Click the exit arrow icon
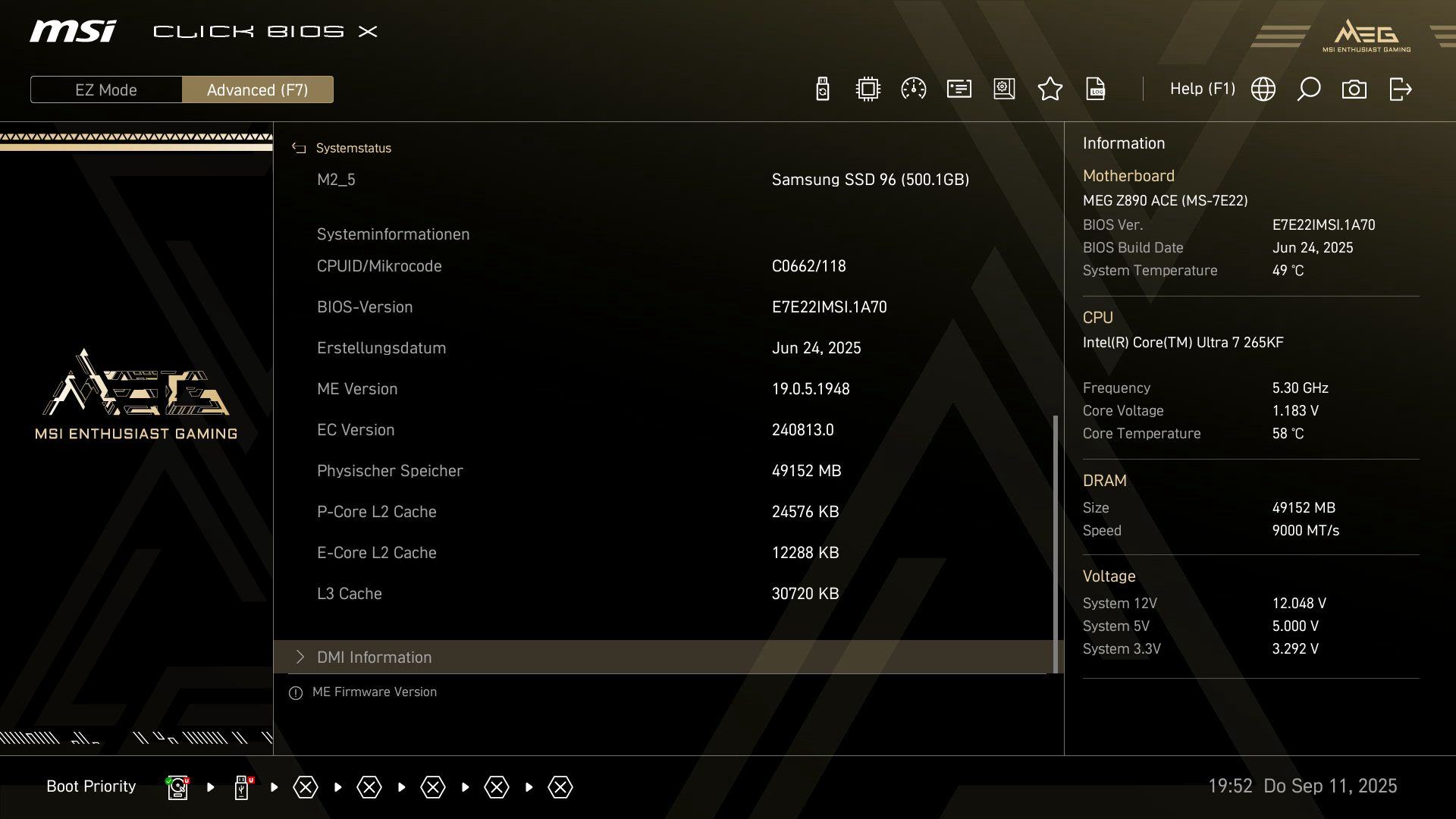The width and height of the screenshot is (1456, 819). tap(1400, 89)
